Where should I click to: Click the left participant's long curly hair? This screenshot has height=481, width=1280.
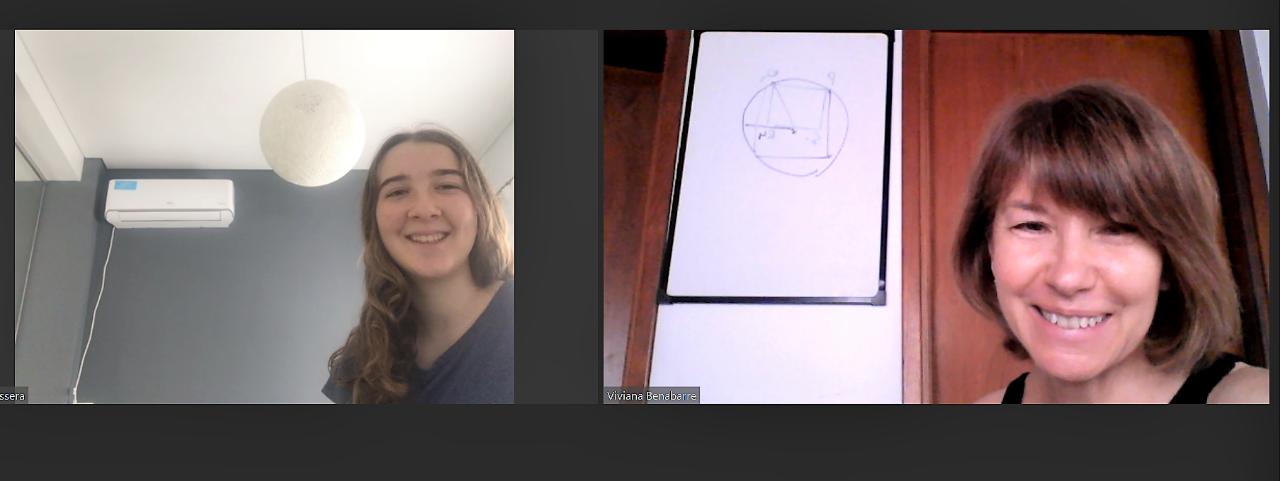tap(370, 330)
